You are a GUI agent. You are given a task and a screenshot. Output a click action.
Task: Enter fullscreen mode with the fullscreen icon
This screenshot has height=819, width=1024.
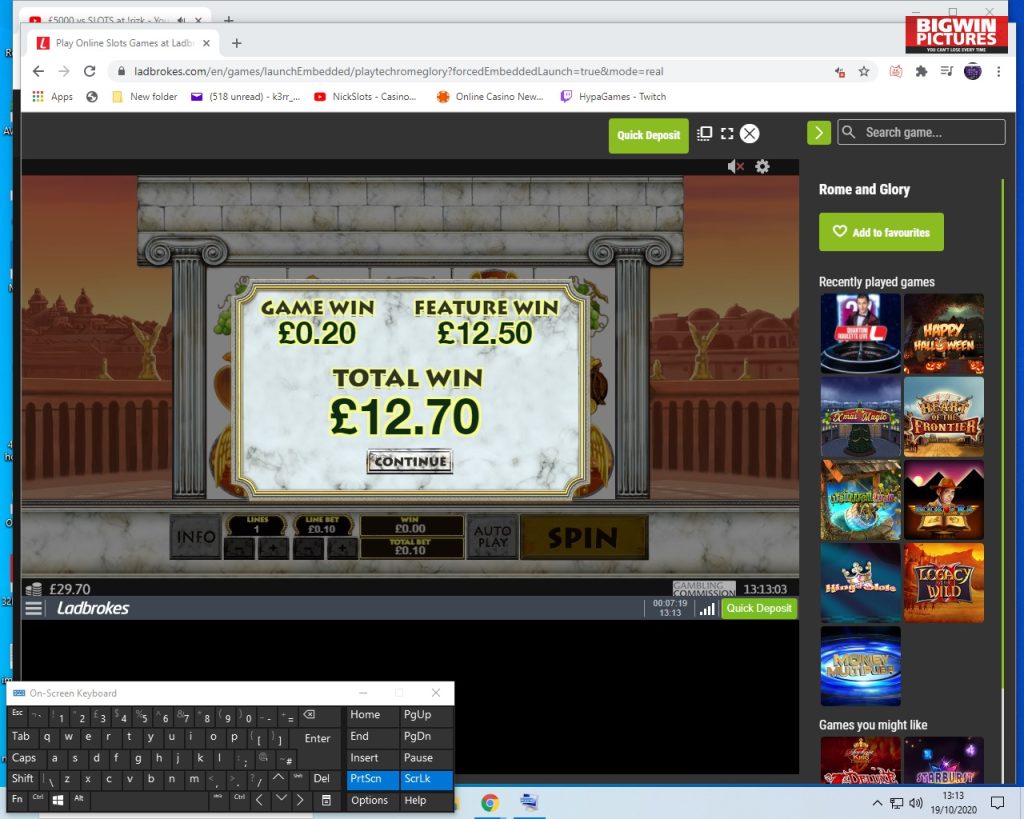[x=727, y=134]
